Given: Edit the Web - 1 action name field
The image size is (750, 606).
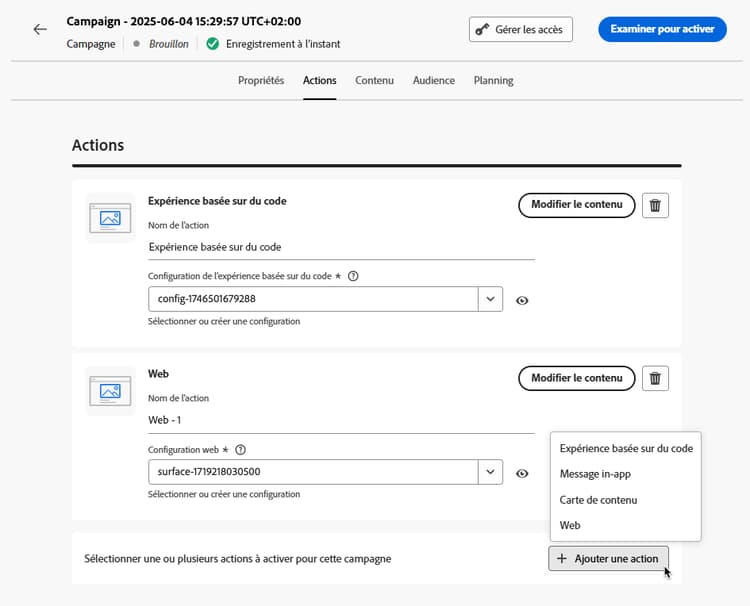Looking at the screenshot, I should pyautogui.click(x=340, y=420).
